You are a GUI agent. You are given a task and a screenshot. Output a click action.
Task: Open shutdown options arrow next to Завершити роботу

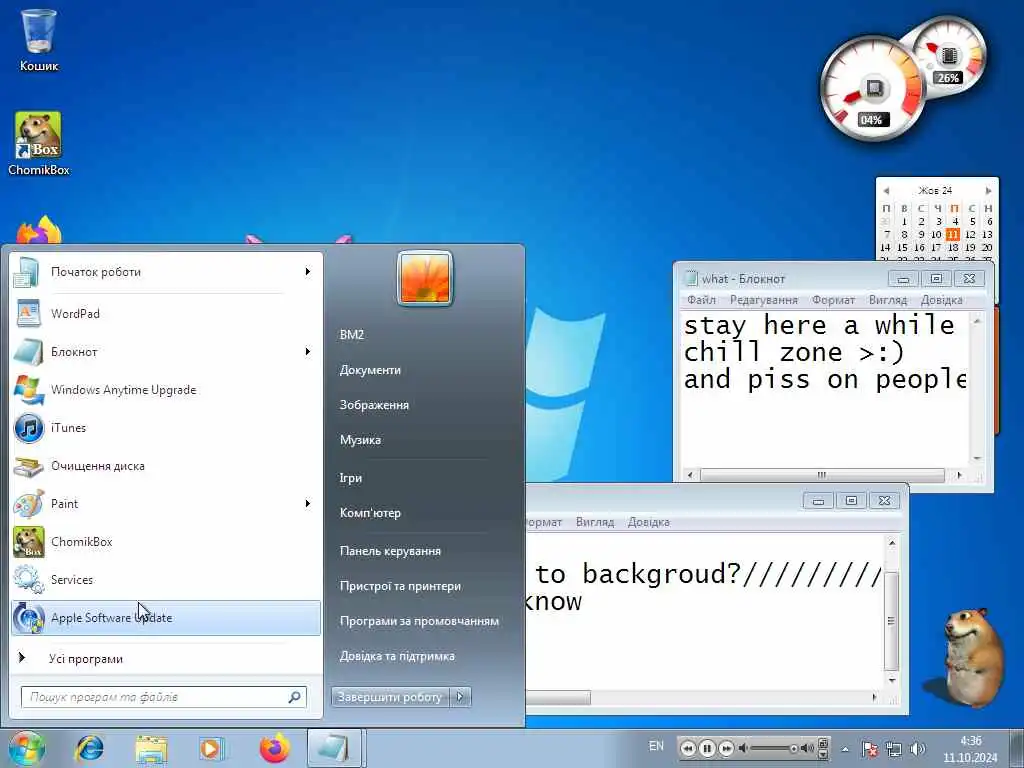[x=460, y=697]
